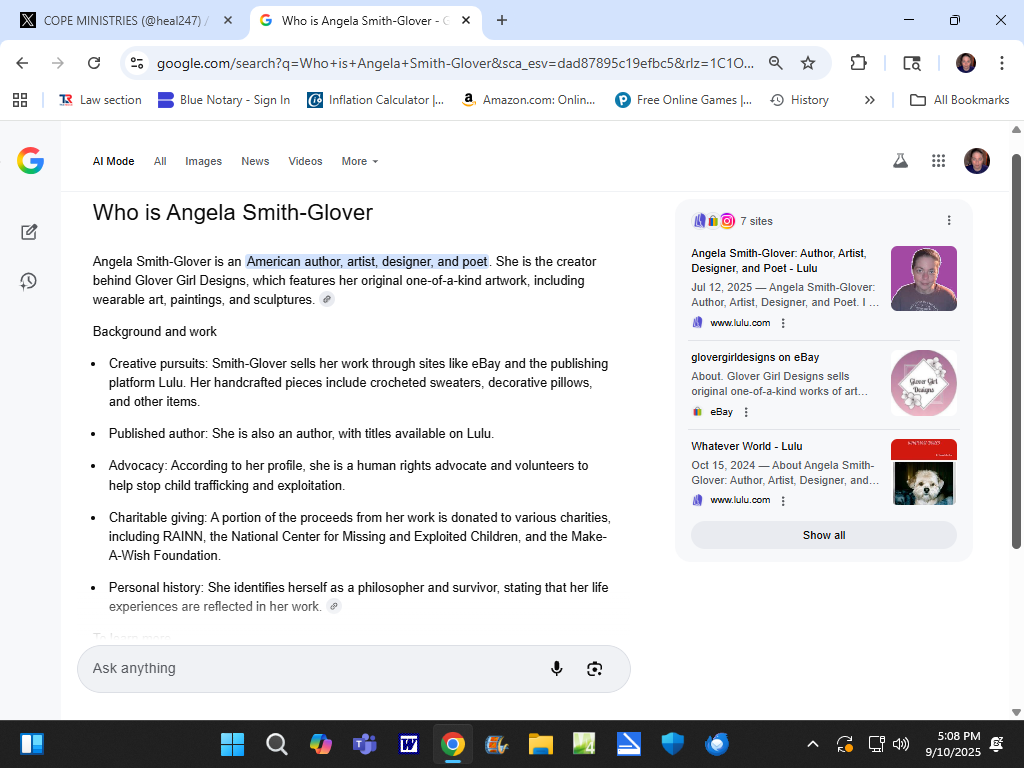This screenshot has width=1024, height=768.
Task: Click the Ask anything input field
Action: tap(310, 669)
